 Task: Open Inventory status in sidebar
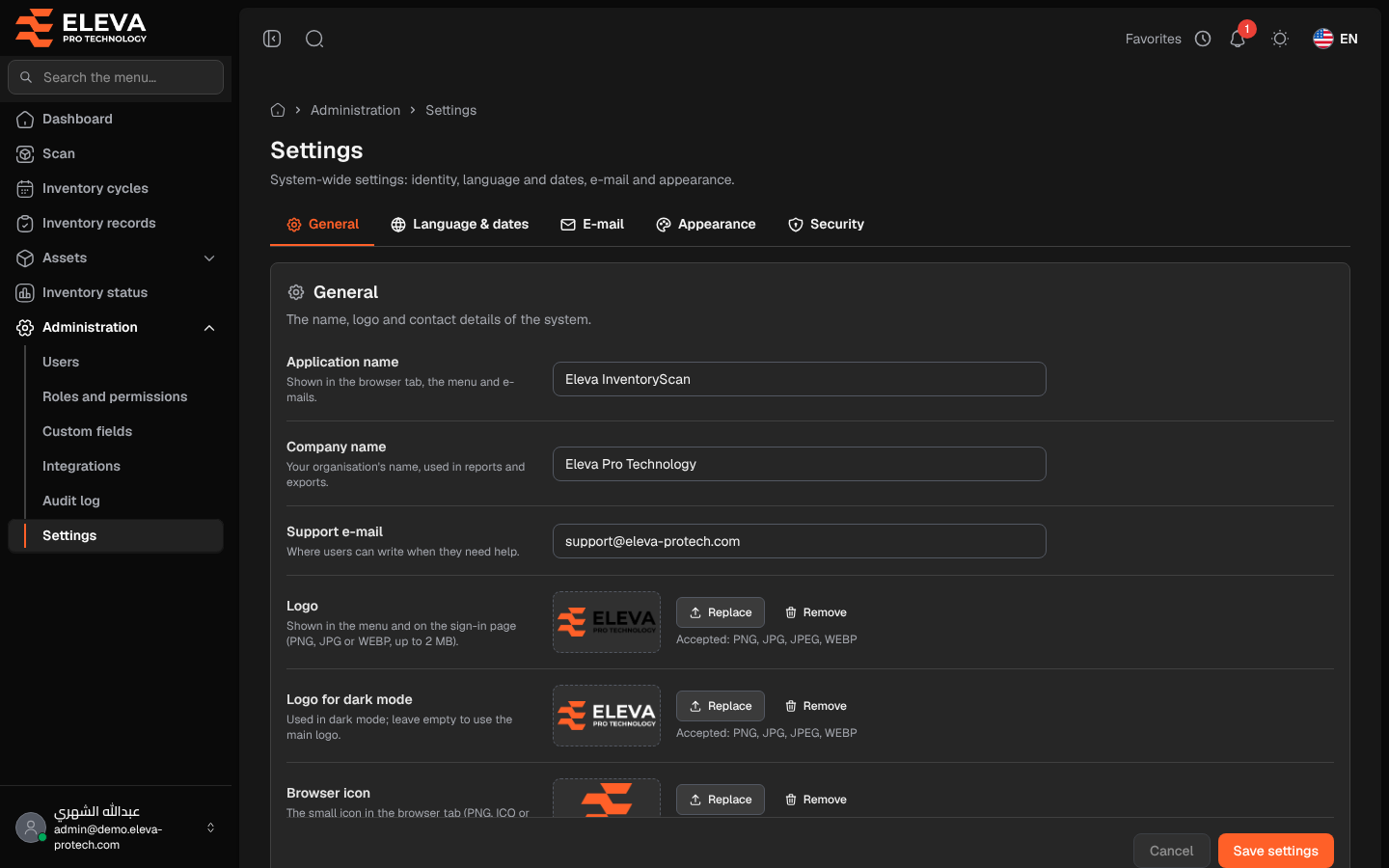coord(116,292)
